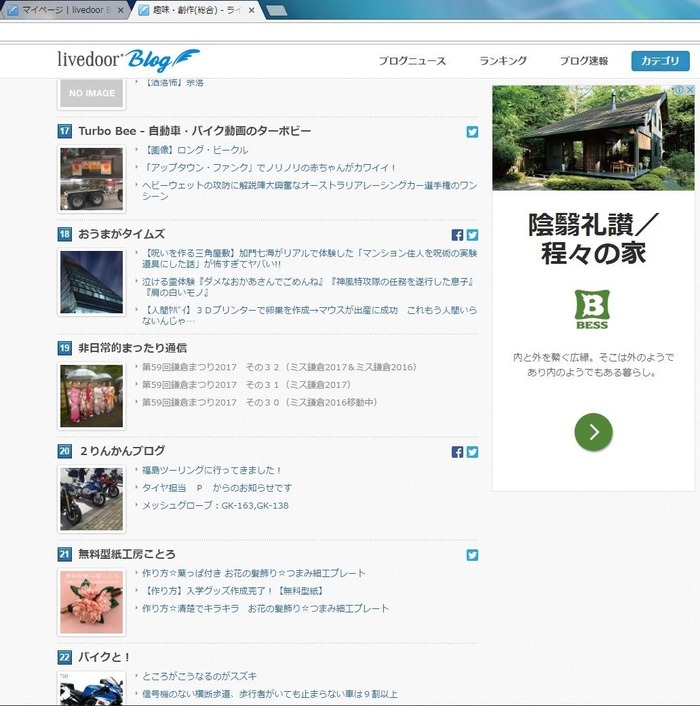Open Twitter link for 無料型紙工房ことろ
Image resolution: width=700 pixels, height=706 pixels.
pos(472,555)
